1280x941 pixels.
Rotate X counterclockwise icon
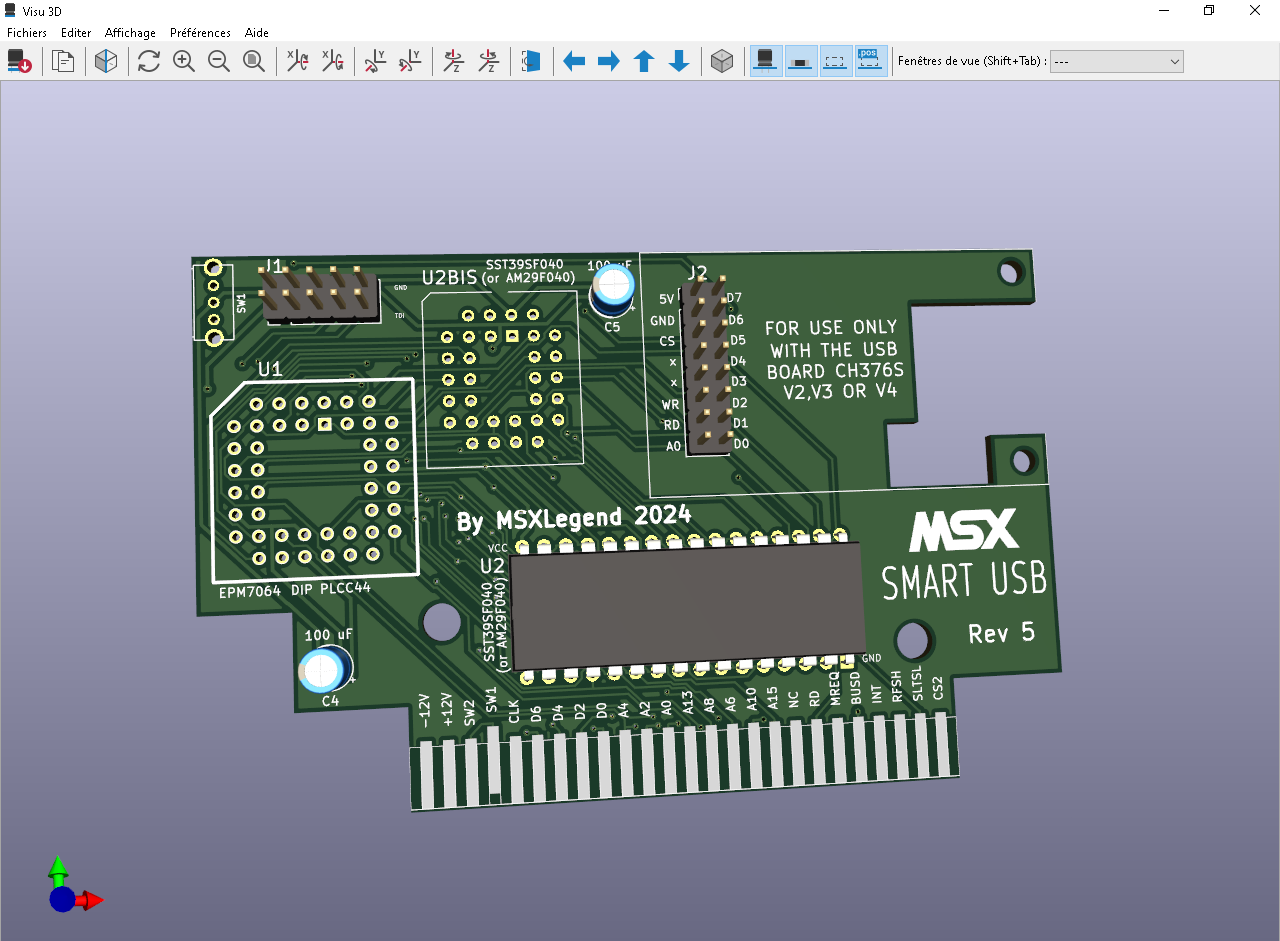pyautogui.click(x=332, y=61)
